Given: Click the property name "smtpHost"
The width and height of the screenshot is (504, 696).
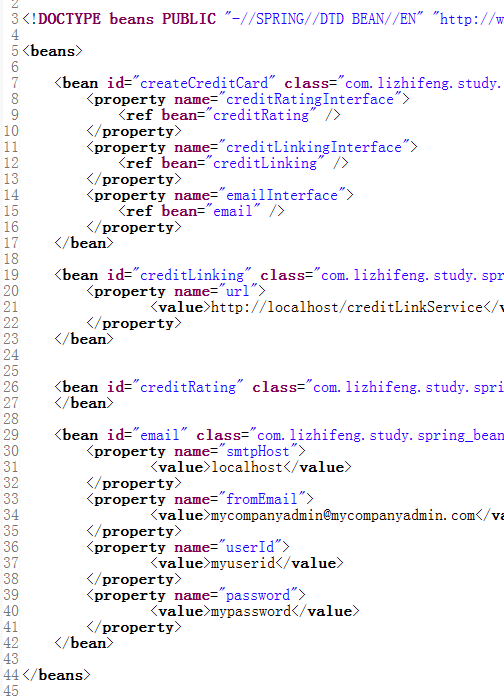Looking at the screenshot, I should (x=258, y=451).
